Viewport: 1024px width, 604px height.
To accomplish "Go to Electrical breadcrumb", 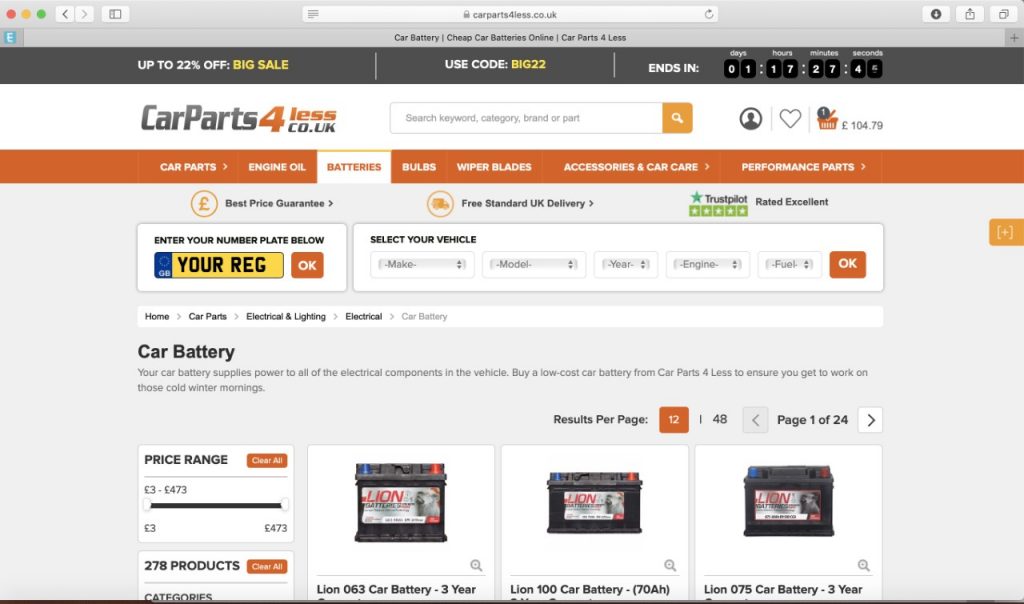I will [364, 317].
